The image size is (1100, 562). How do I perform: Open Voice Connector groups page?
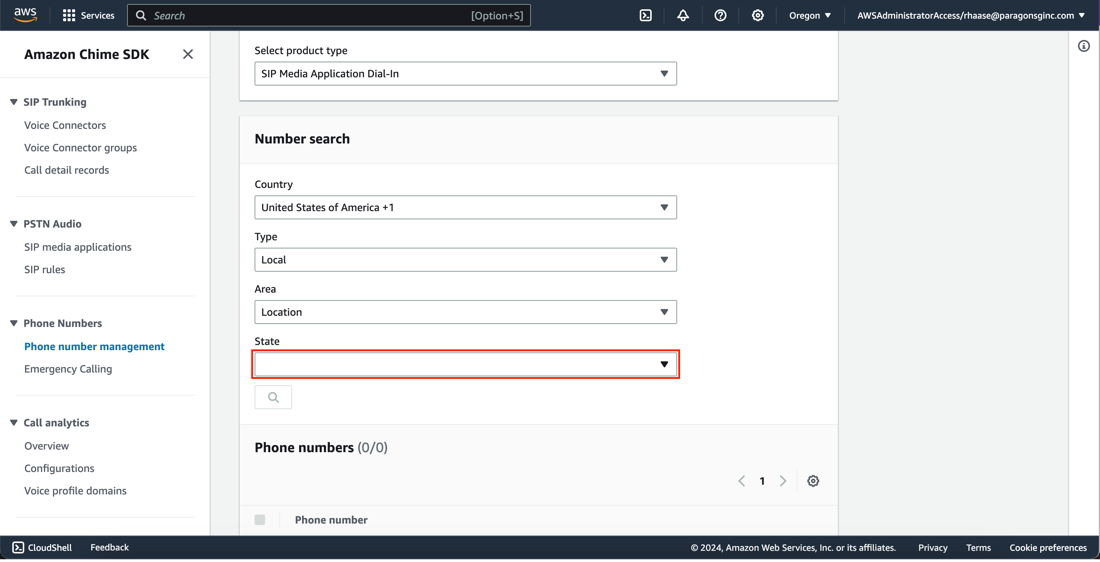click(81, 147)
